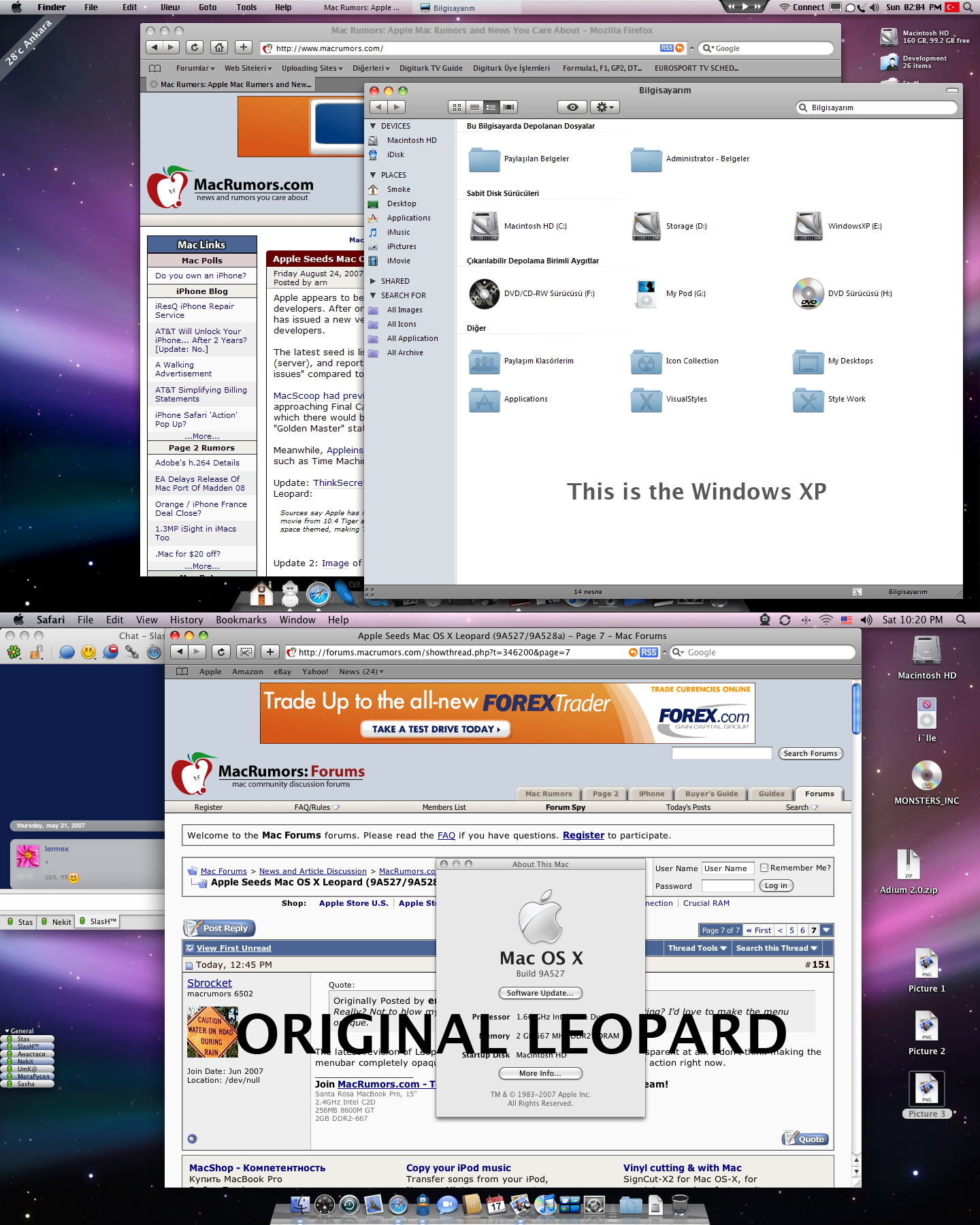980x1225 pixels.
Task: Click the Quote button on post #151
Action: click(805, 1139)
